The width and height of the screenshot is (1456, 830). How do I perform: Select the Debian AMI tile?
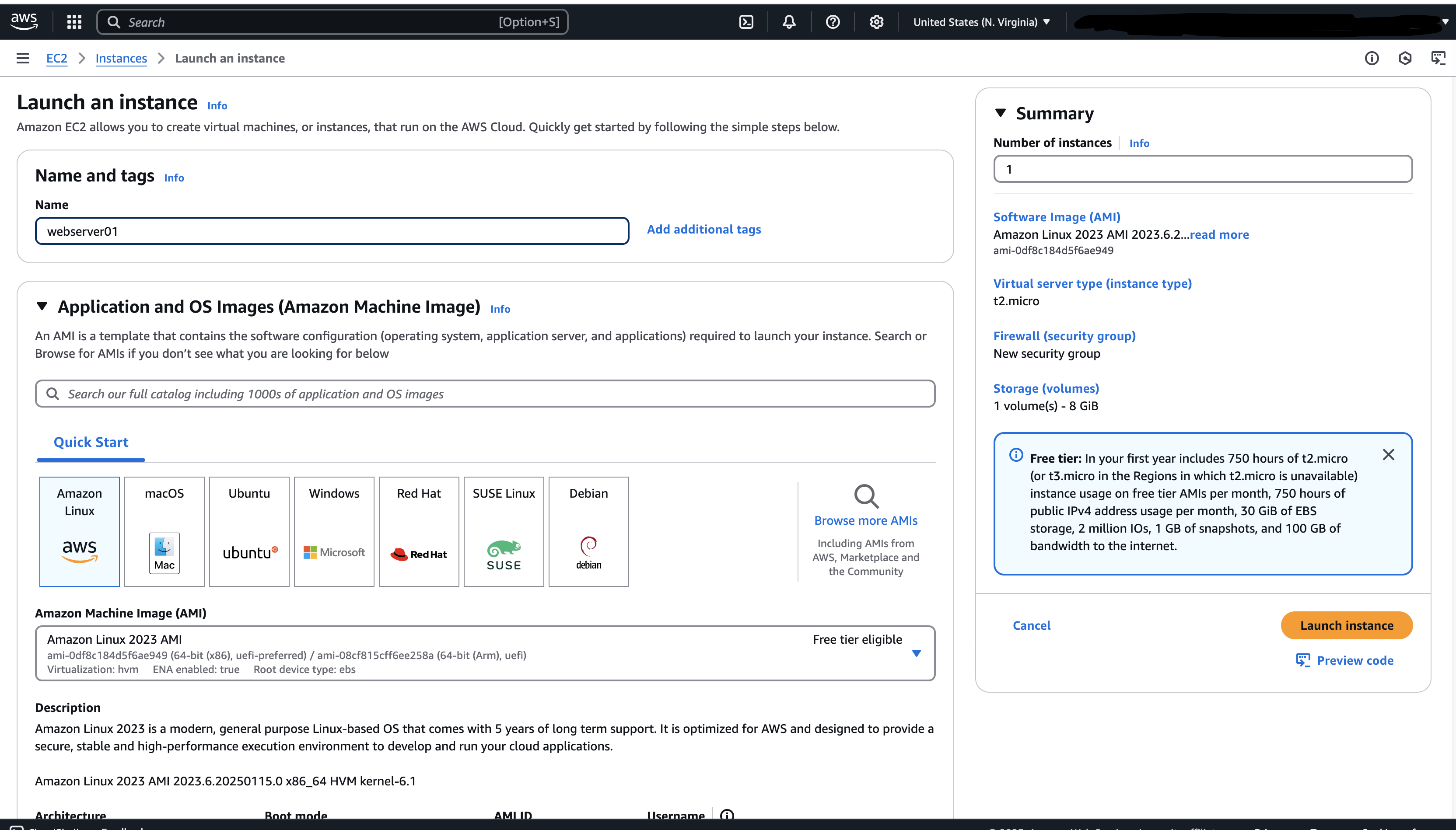coord(588,531)
